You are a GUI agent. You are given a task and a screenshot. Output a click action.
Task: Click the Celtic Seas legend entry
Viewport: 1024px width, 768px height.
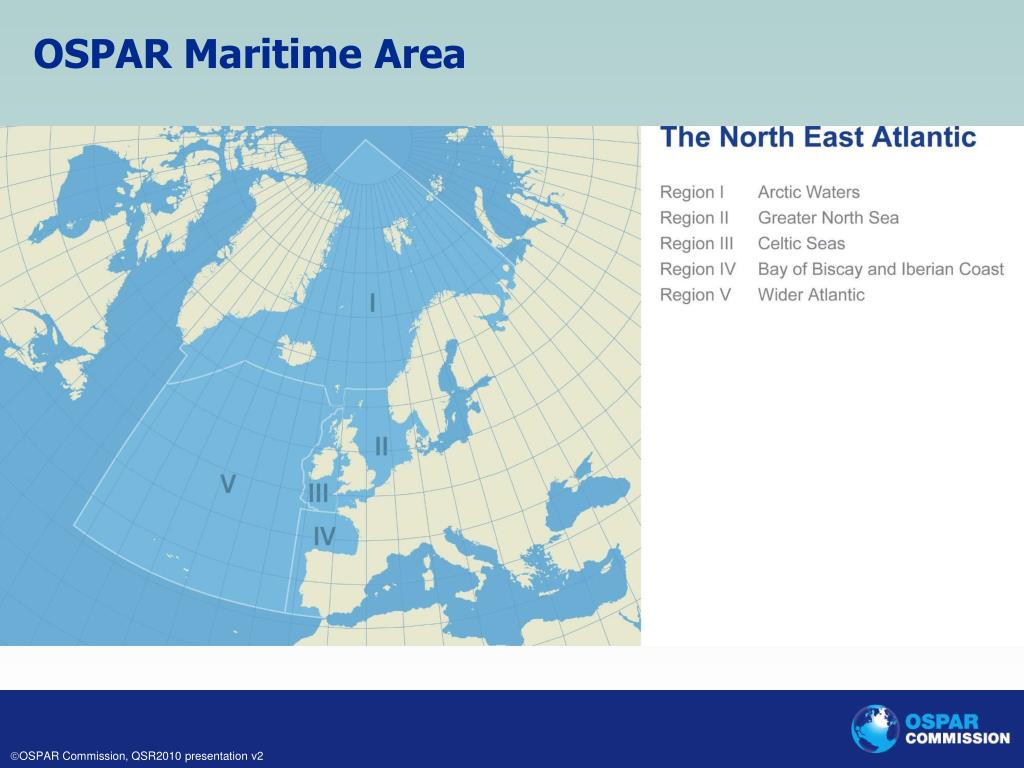[x=801, y=243]
